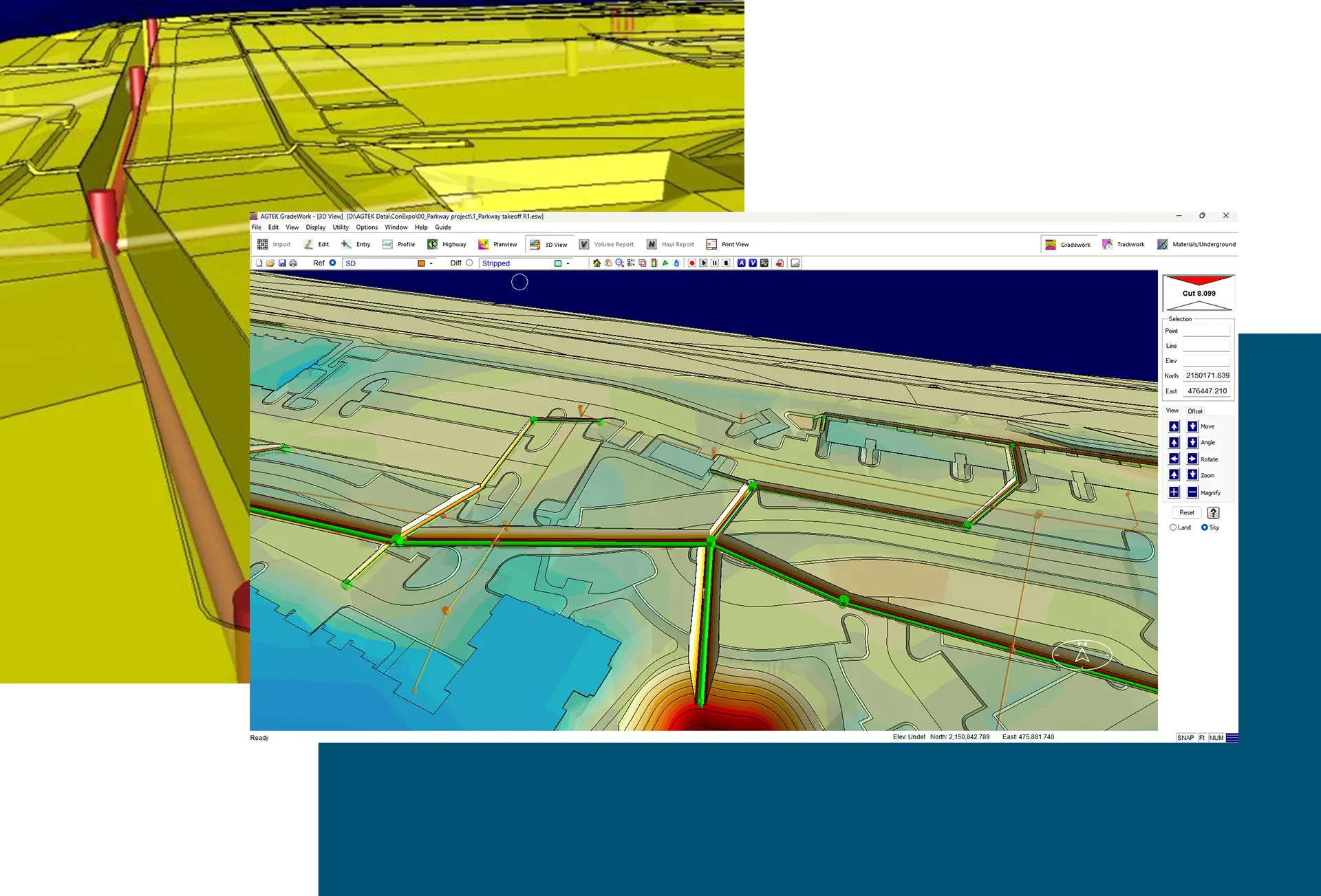Image resolution: width=1321 pixels, height=896 pixels.
Task: Open the Utility menu
Action: click(341, 227)
